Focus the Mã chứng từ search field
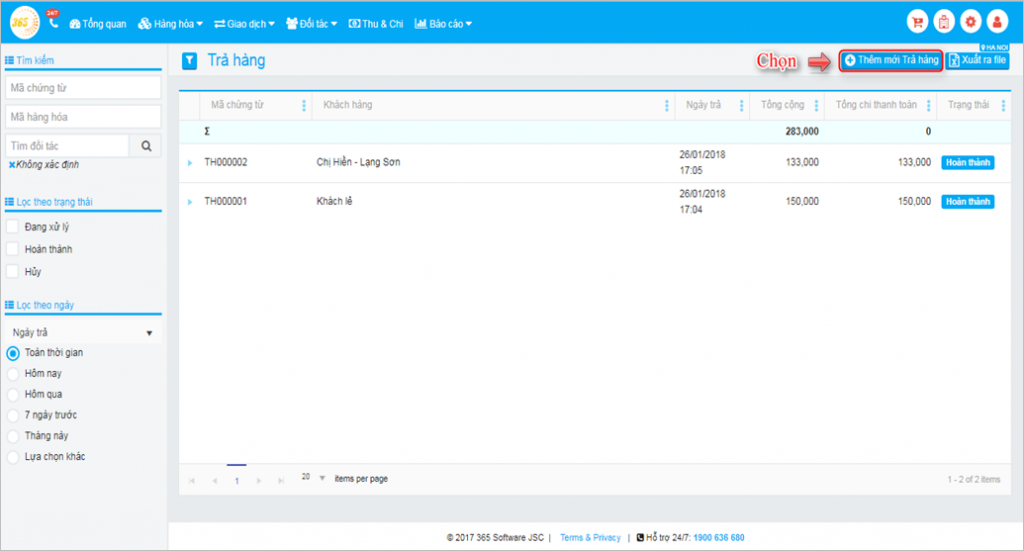Screen dimensions: 1024x551 click(83, 88)
